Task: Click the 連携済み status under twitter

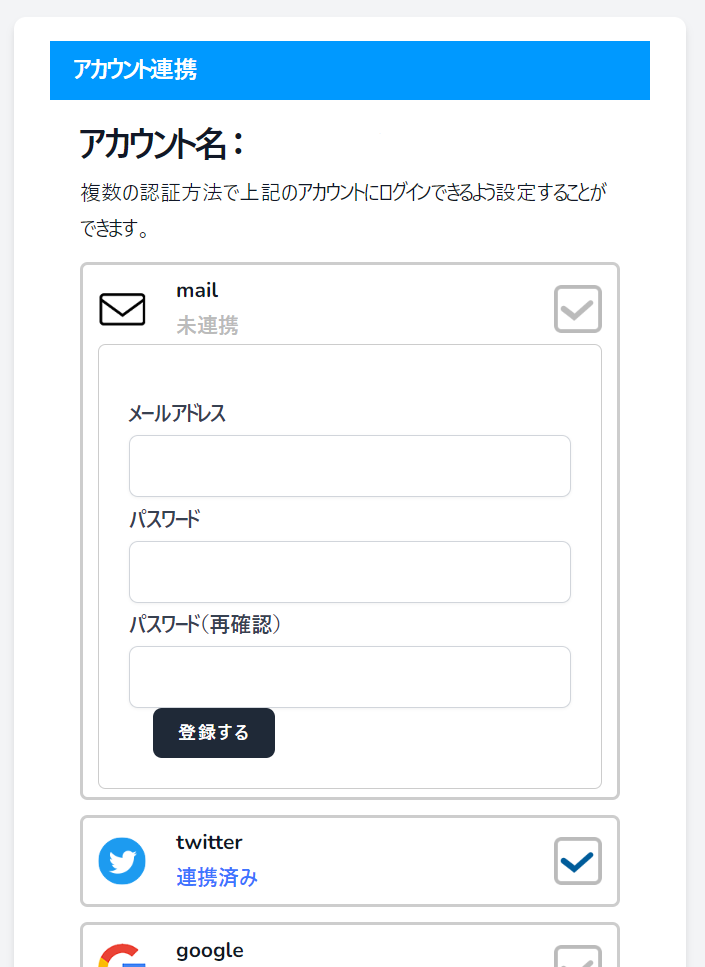Action: point(217,878)
